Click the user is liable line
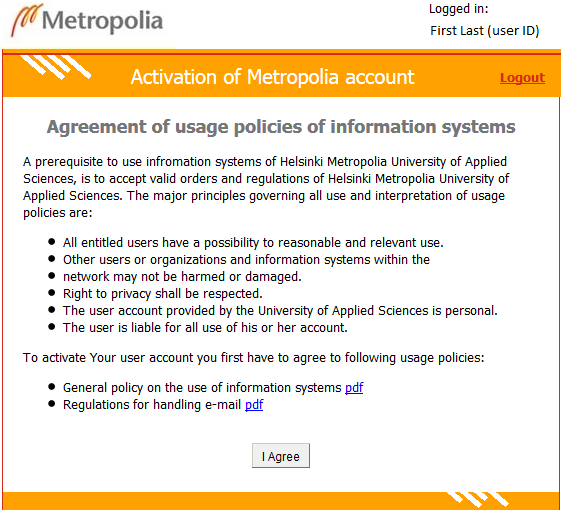 click(x=205, y=328)
